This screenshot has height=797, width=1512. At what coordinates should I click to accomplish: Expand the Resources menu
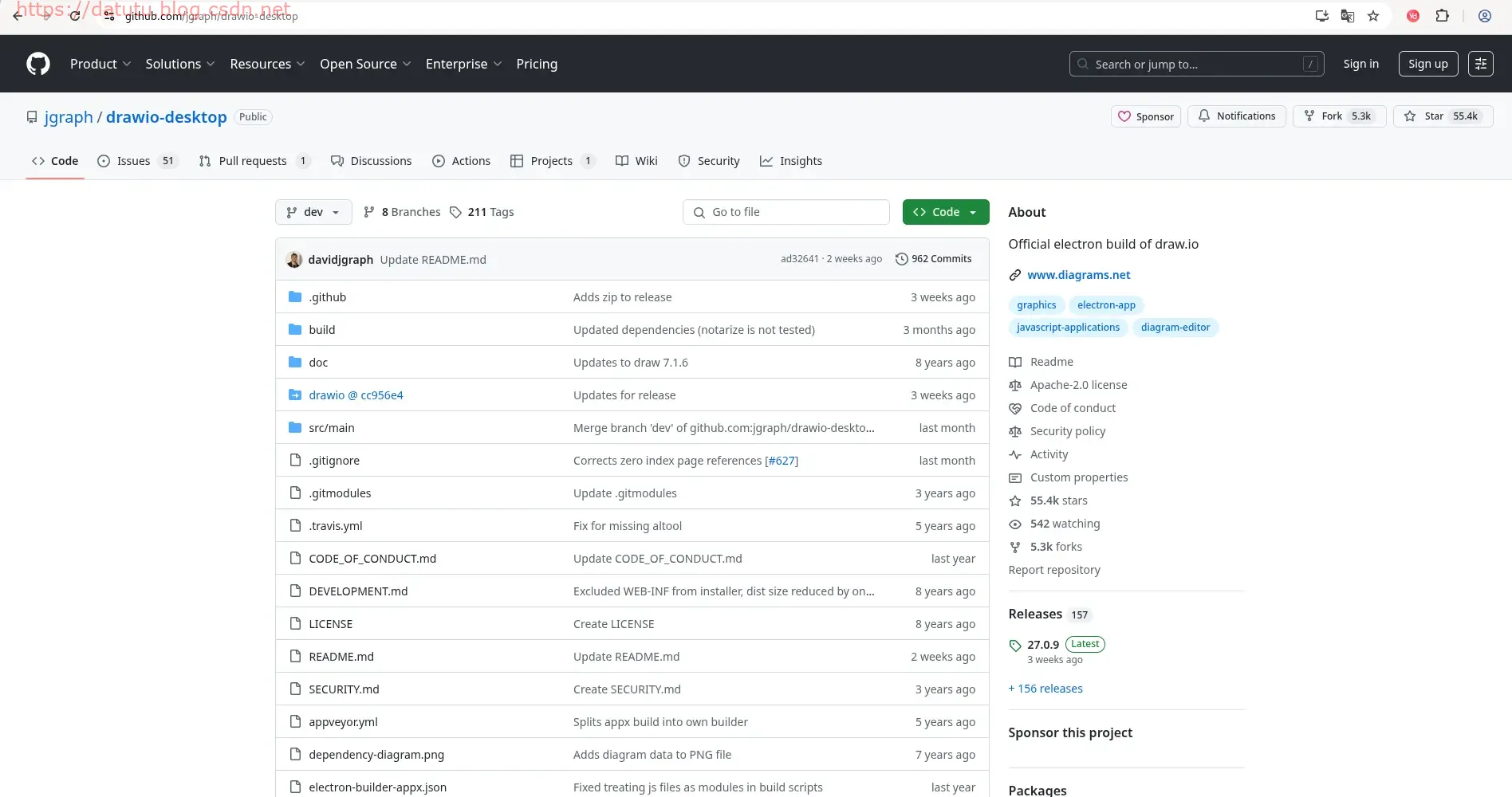click(267, 64)
